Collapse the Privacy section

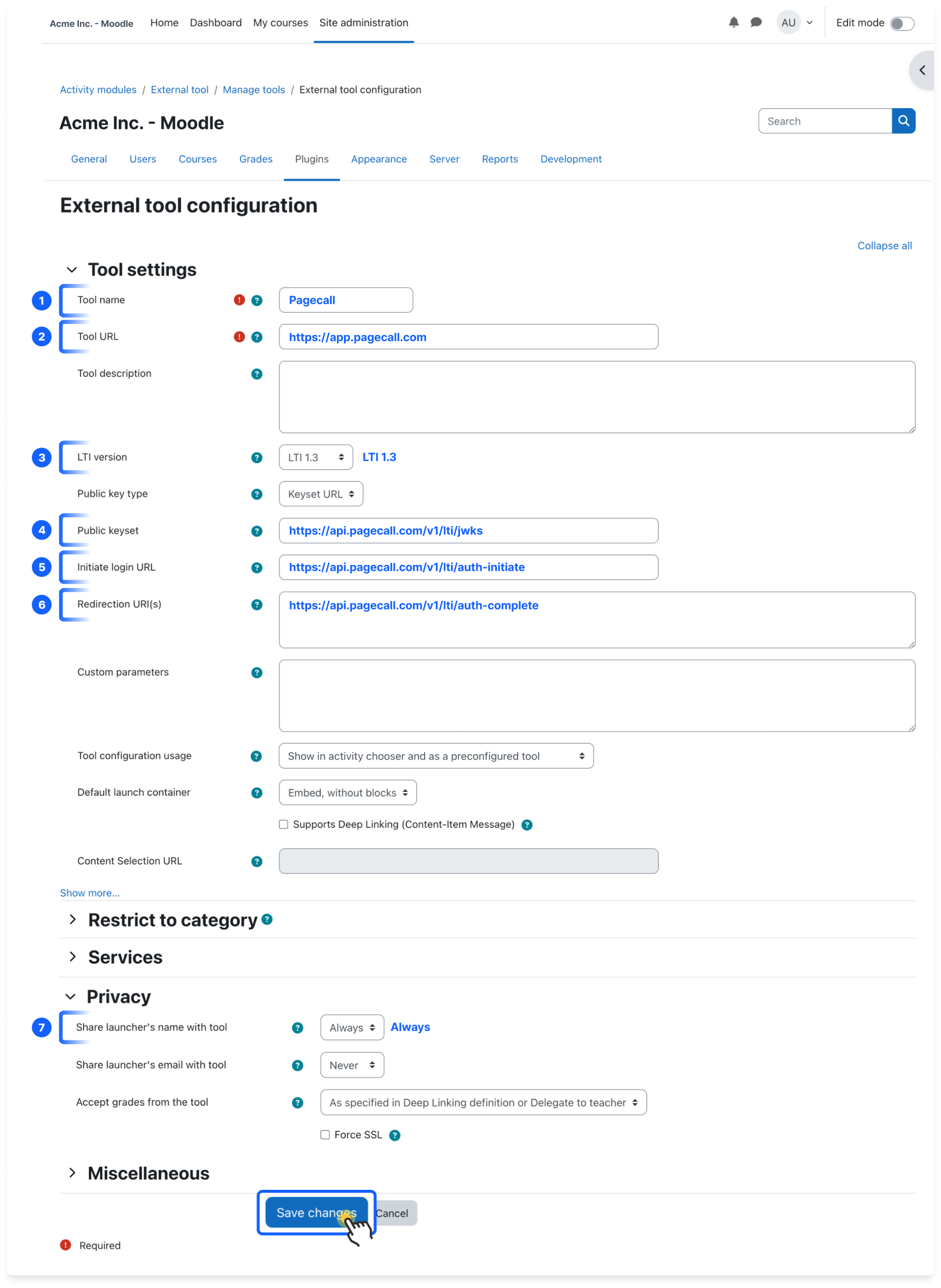71,996
